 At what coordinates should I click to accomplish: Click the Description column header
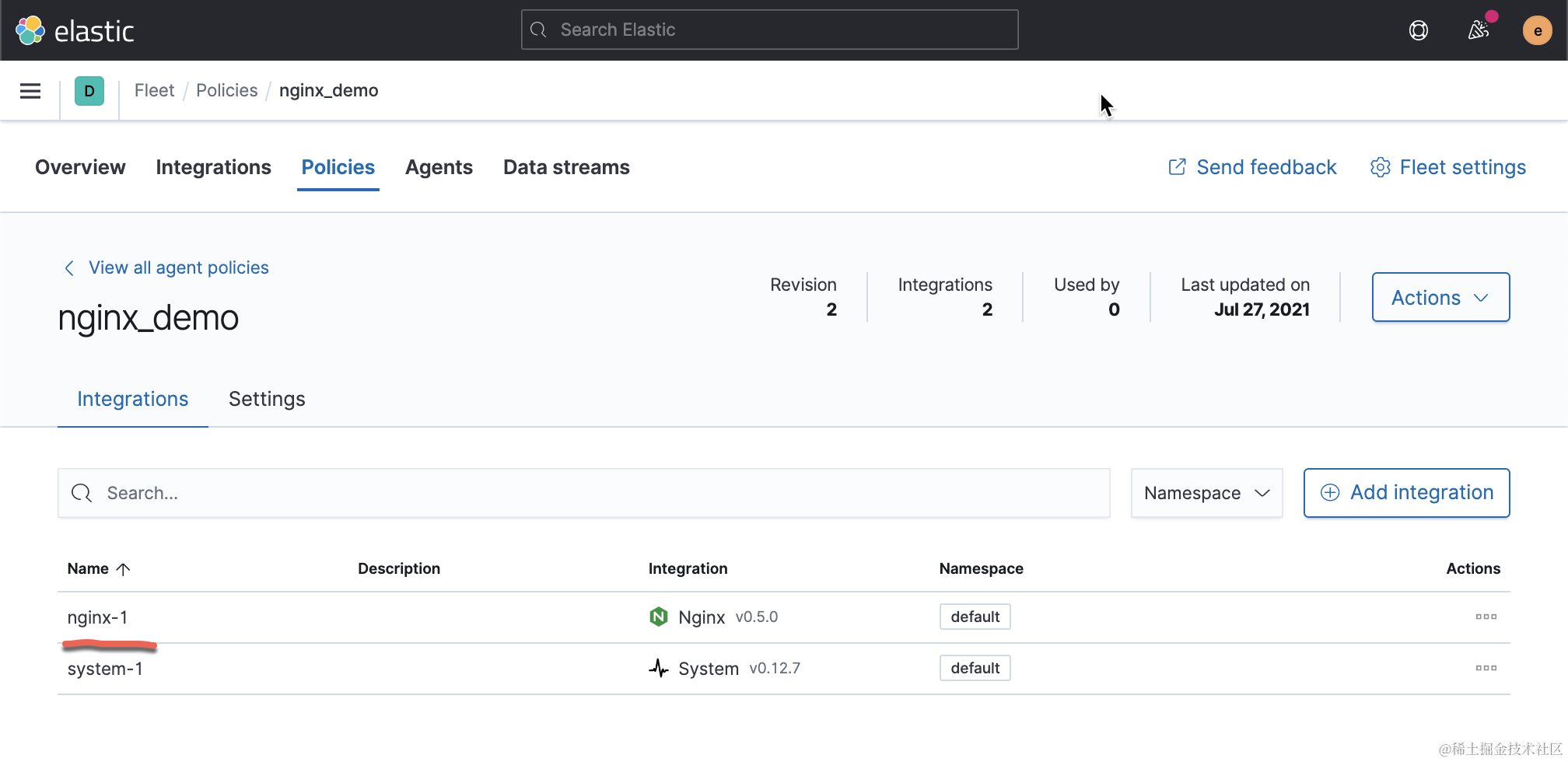(399, 568)
